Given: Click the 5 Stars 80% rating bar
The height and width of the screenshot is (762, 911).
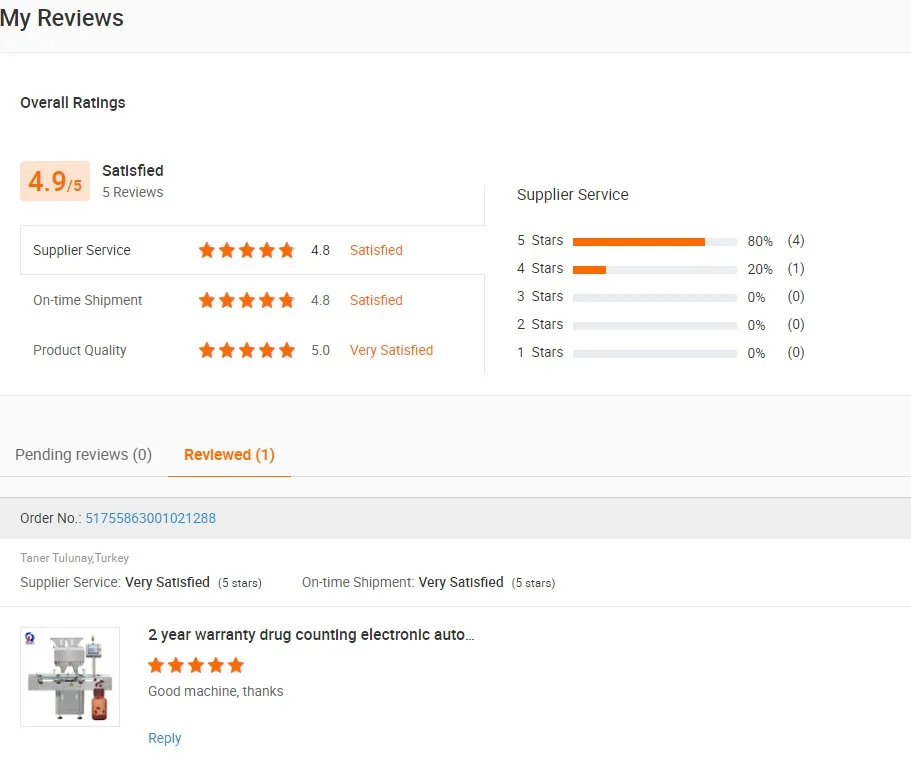Looking at the screenshot, I should [x=654, y=241].
